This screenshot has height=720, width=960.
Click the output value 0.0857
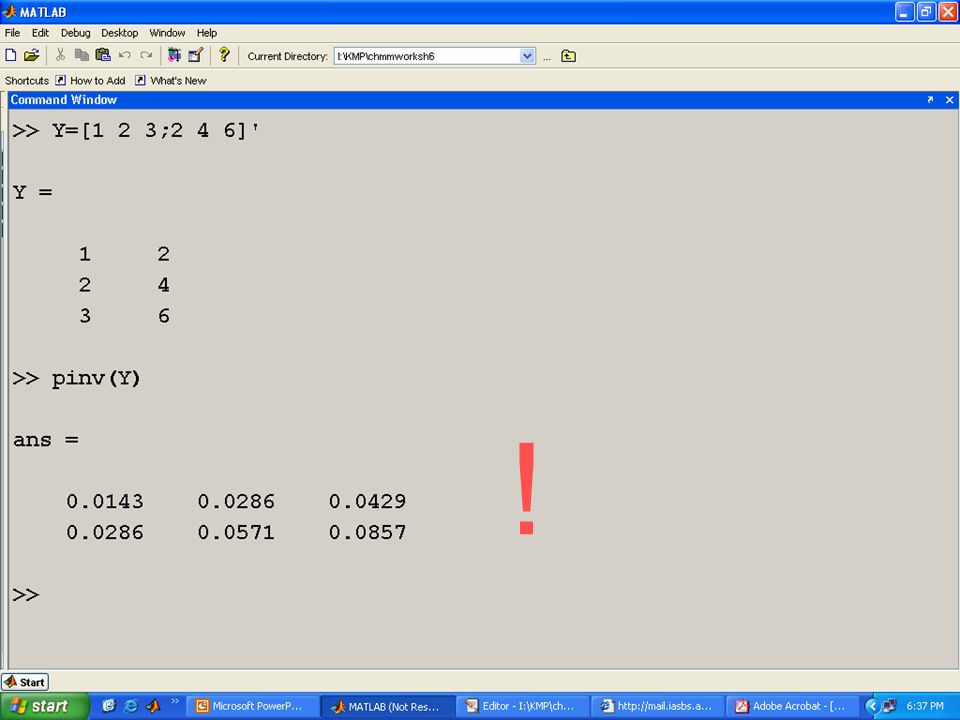[x=367, y=532]
